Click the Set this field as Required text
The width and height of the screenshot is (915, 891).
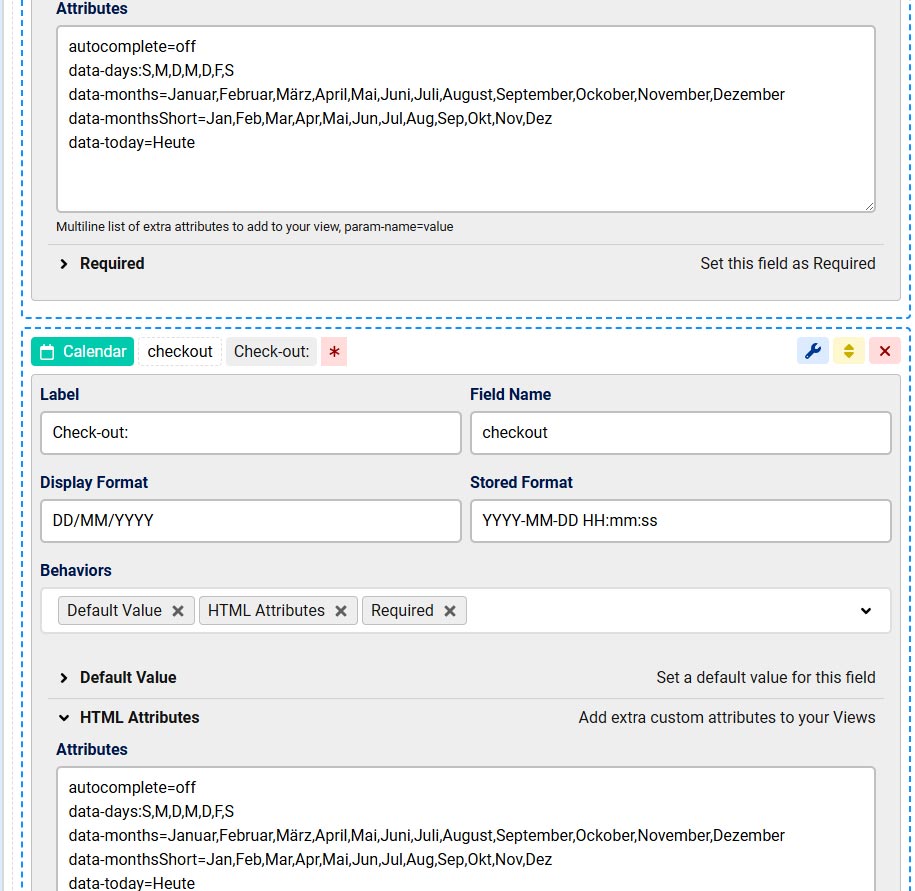(787, 264)
